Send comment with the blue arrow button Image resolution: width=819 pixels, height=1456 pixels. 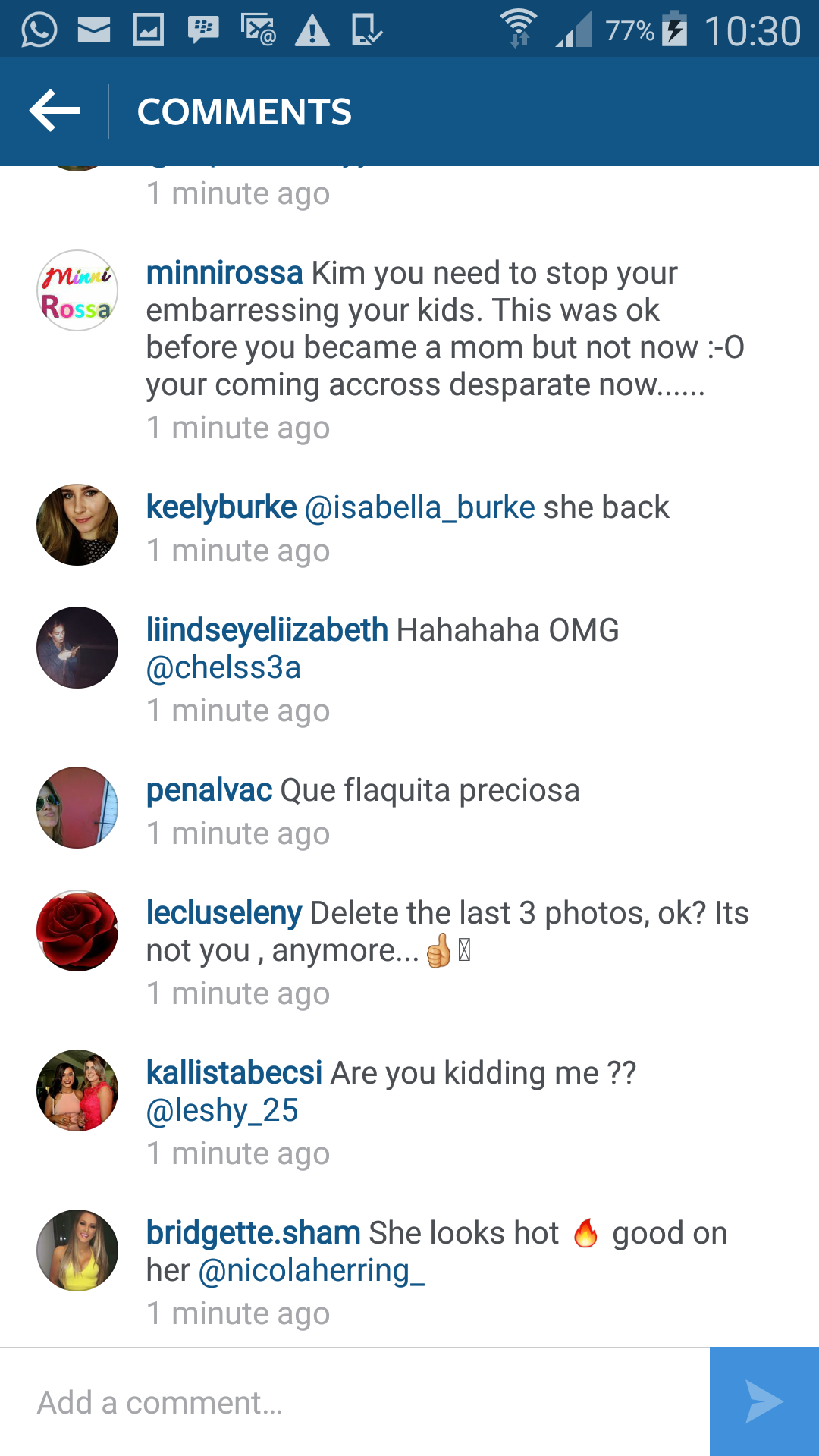coord(764,1401)
